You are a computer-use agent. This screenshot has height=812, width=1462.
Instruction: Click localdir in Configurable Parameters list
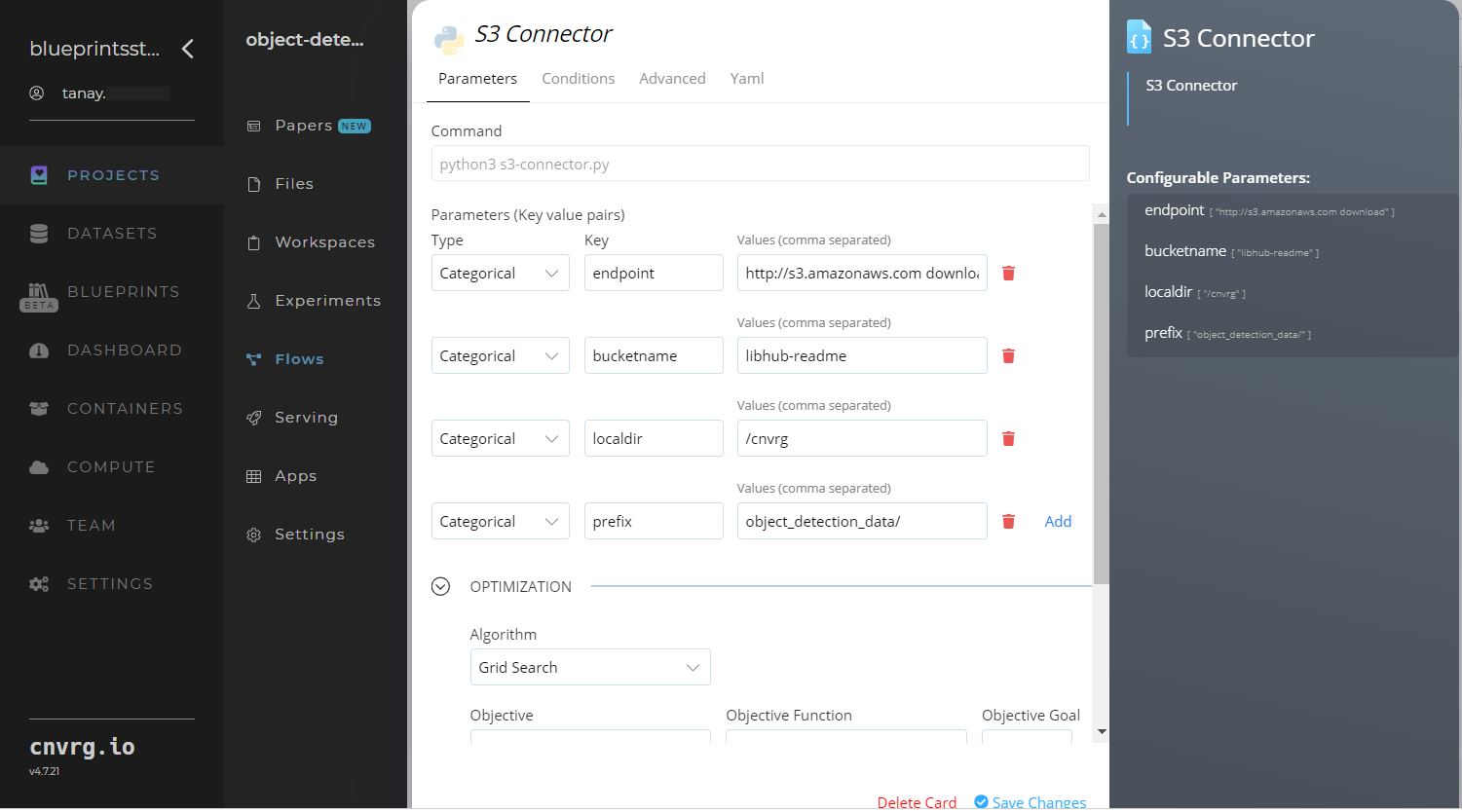tap(1168, 292)
